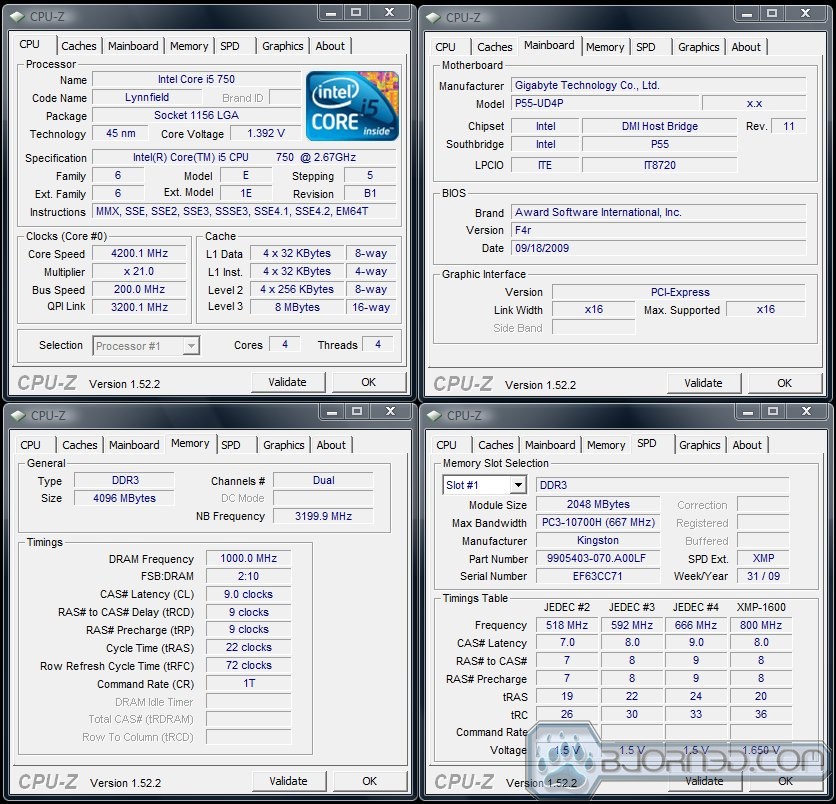Click the DRAM Frequency 1000.0 MHz value
Screen dimensions: 836x804
tap(248, 558)
